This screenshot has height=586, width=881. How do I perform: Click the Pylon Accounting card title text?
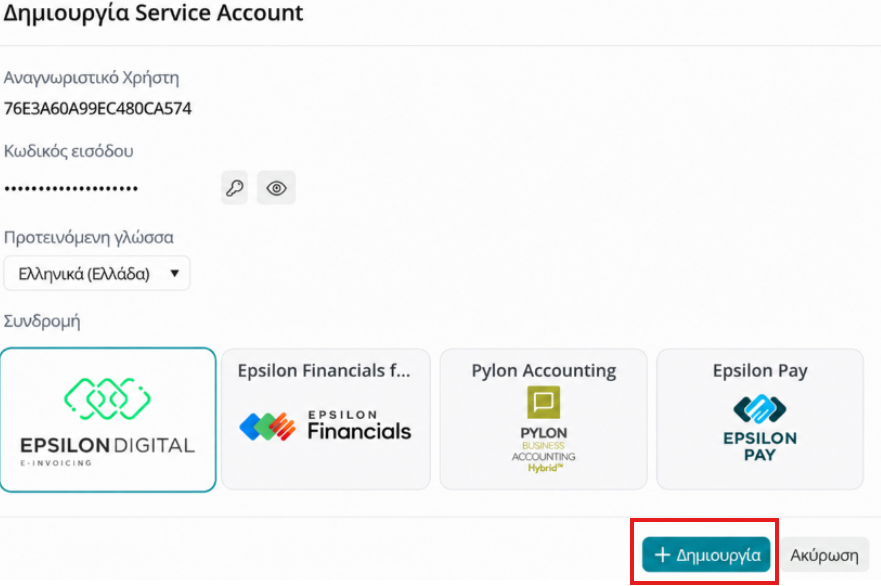tap(543, 371)
